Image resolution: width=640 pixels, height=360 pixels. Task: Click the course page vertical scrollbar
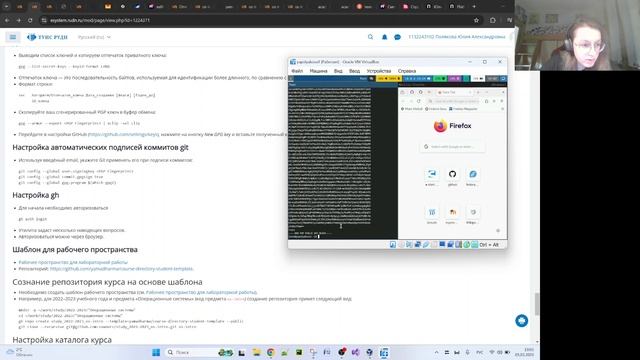point(537,304)
